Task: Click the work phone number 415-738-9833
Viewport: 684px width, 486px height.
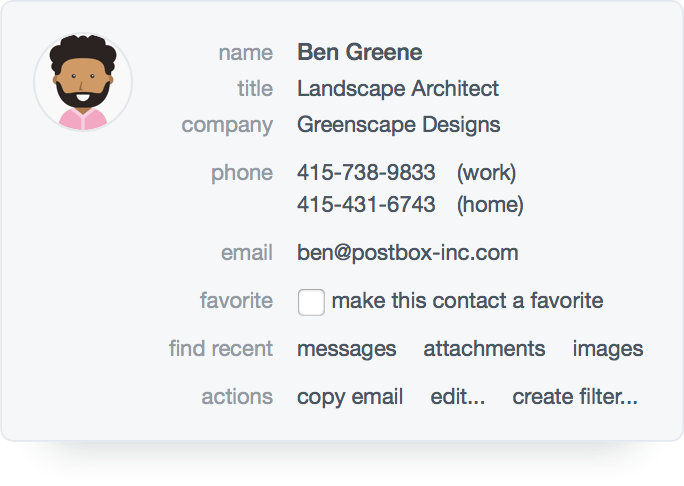Action: (366, 173)
